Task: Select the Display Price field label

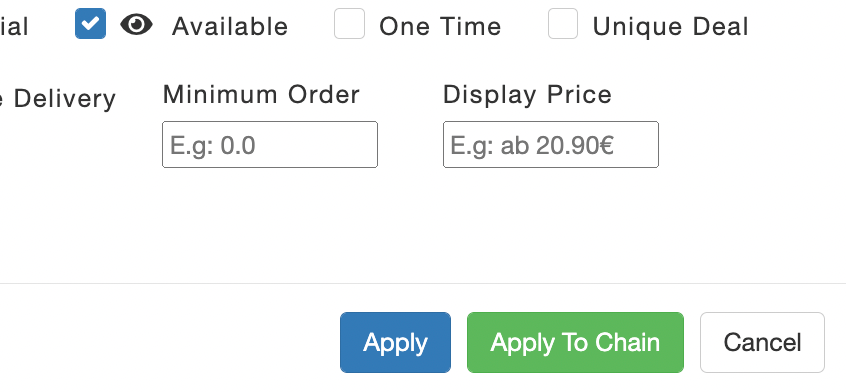Action: click(x=528, y=95)
